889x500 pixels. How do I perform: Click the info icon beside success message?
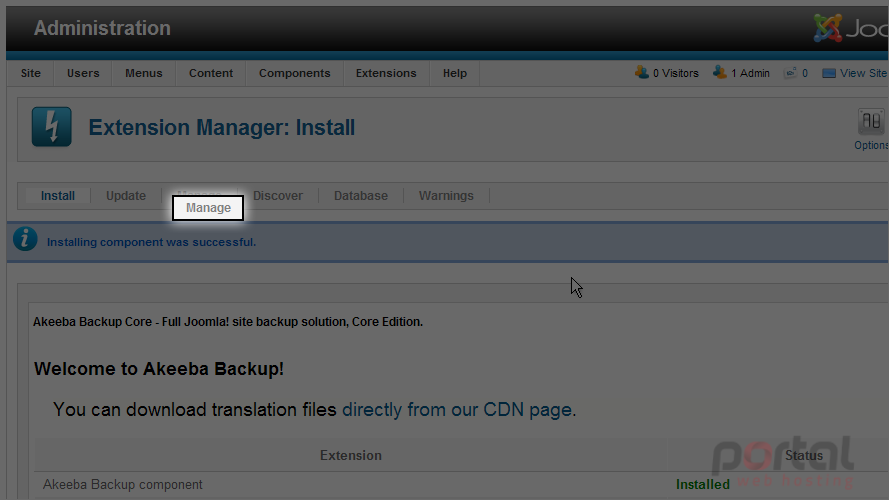(25, 239)
